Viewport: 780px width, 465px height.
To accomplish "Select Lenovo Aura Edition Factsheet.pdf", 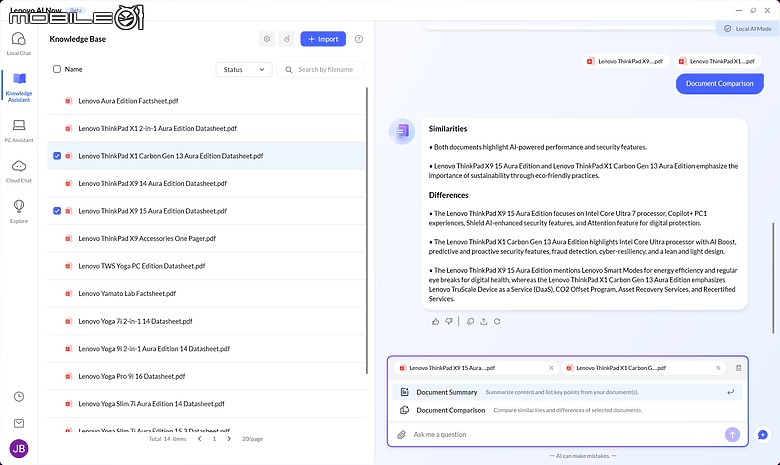I will (x=206, y=101).
